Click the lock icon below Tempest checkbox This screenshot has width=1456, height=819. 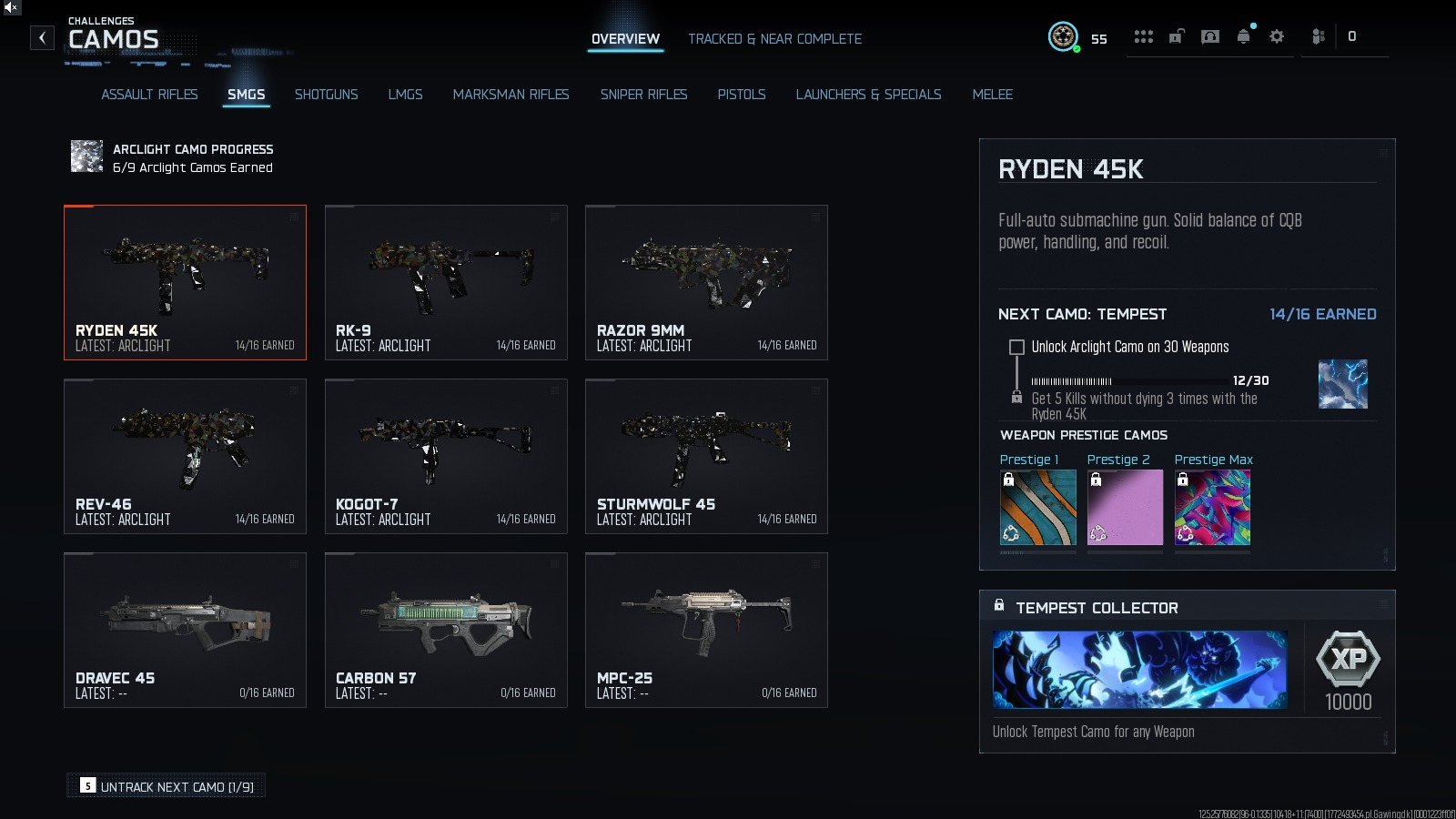tap(1016, 397)
